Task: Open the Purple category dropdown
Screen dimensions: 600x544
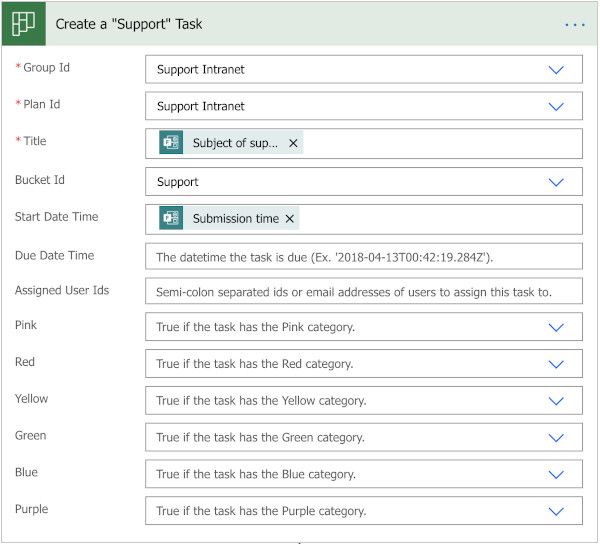Action: (x=556, y=511)
